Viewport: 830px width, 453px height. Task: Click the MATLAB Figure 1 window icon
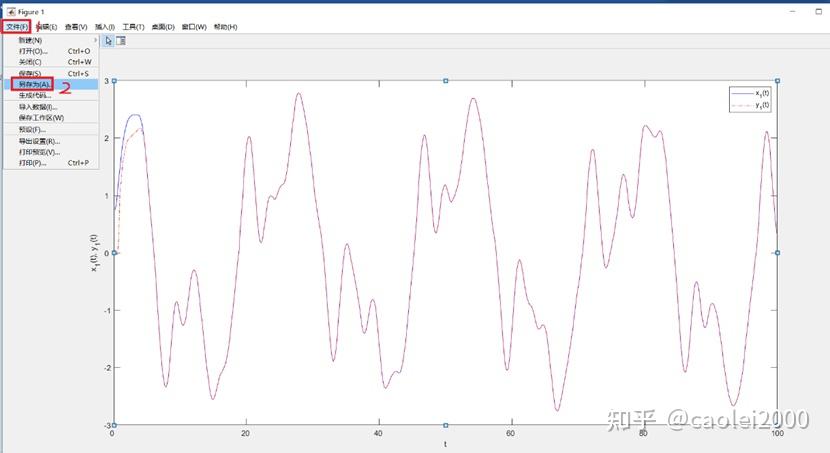click(x=11, y=12)
